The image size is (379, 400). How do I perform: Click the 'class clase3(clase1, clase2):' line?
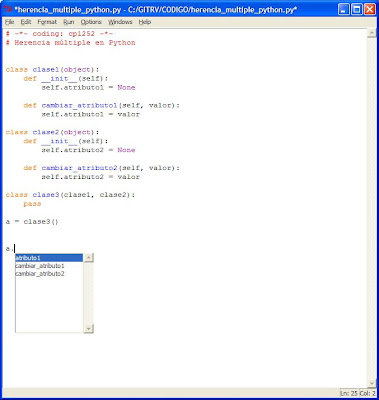[70, 195]
